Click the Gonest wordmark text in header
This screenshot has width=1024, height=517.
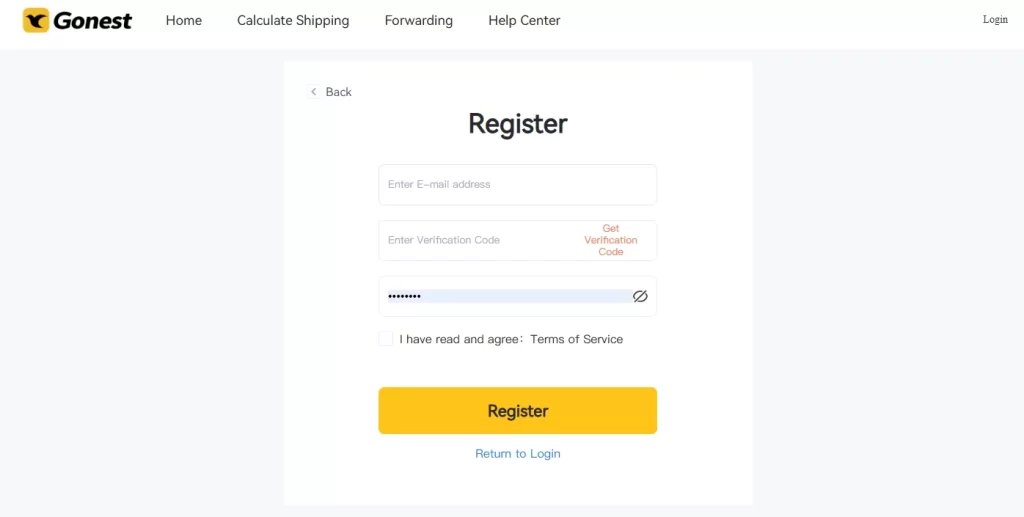93,21
